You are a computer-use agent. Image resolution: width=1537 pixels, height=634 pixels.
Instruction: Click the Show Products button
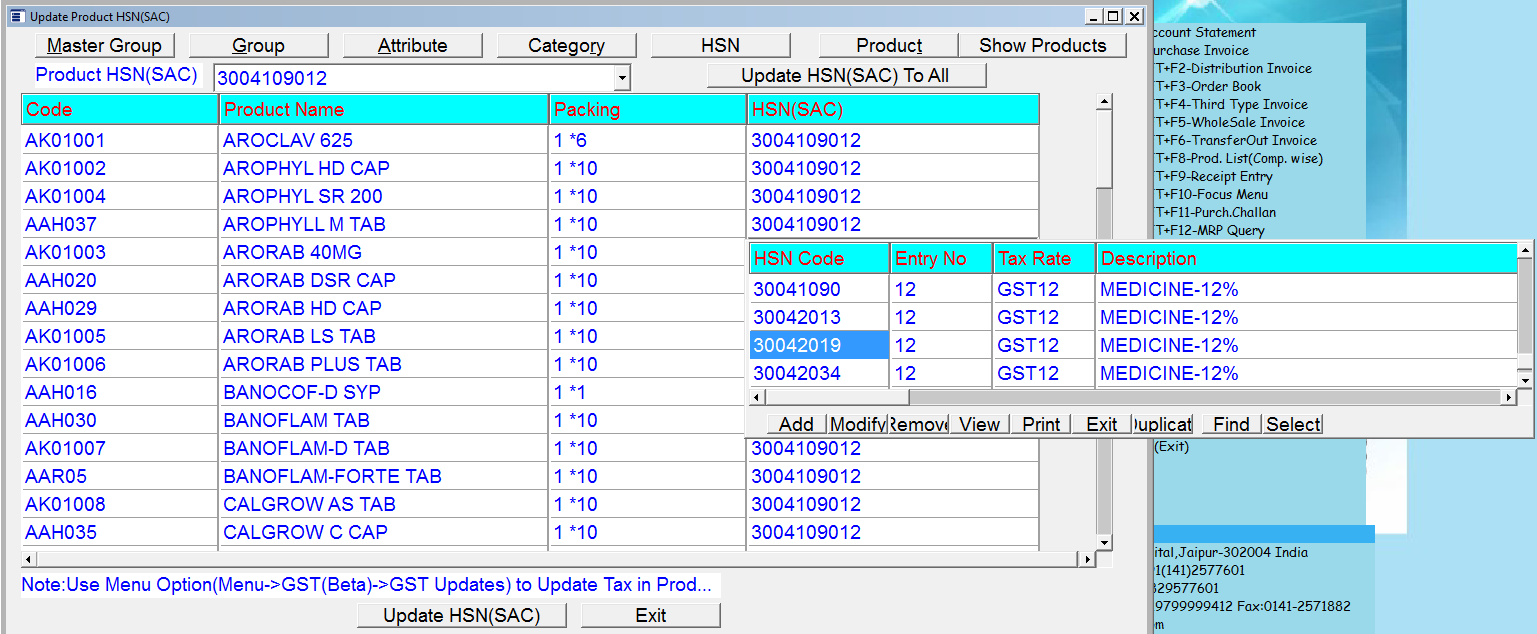click(x=1042, y=45)
